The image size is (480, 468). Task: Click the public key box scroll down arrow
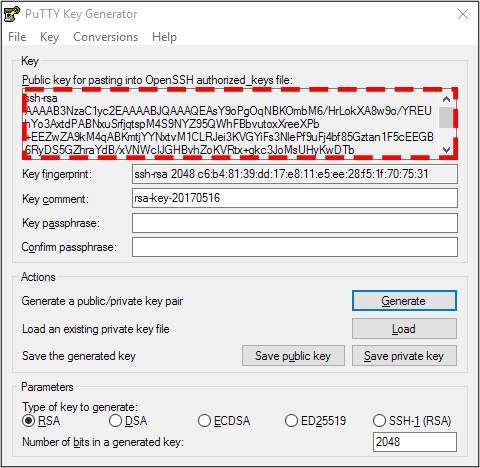446,150
